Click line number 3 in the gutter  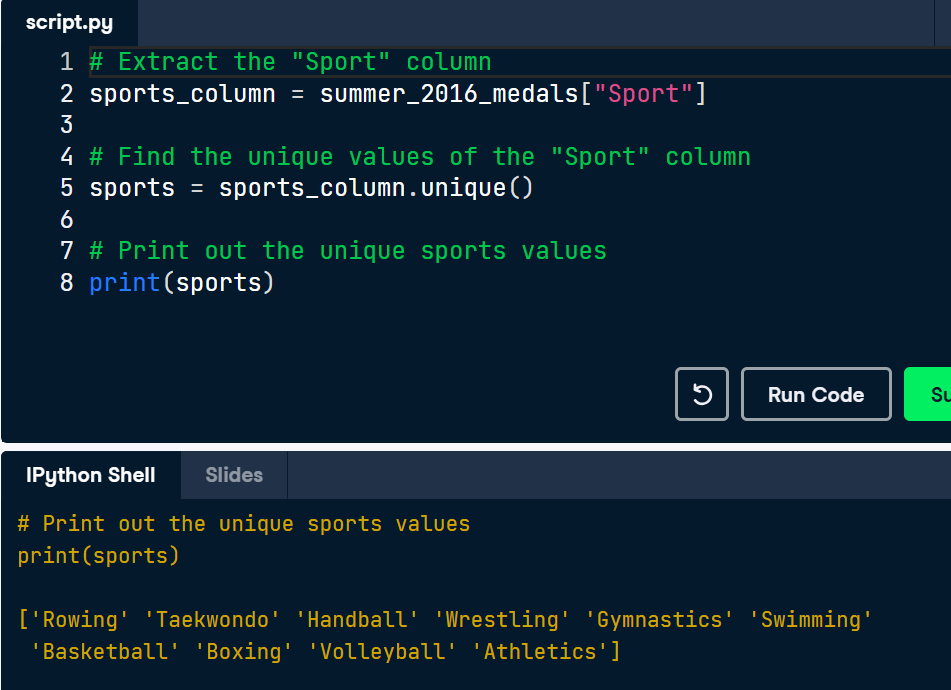click(67, 125)
